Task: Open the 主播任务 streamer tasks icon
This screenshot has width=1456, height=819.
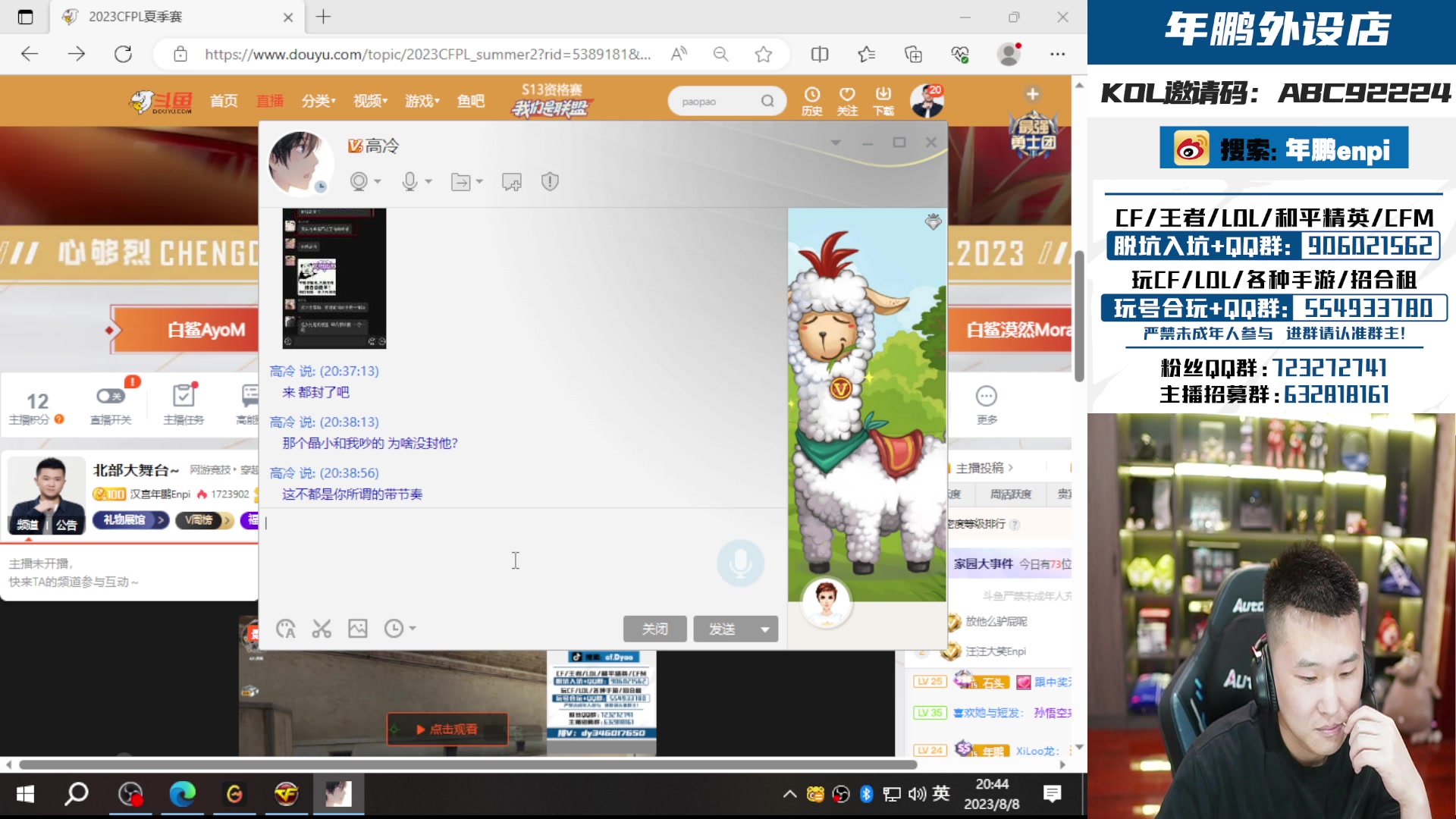Action: 184,403
